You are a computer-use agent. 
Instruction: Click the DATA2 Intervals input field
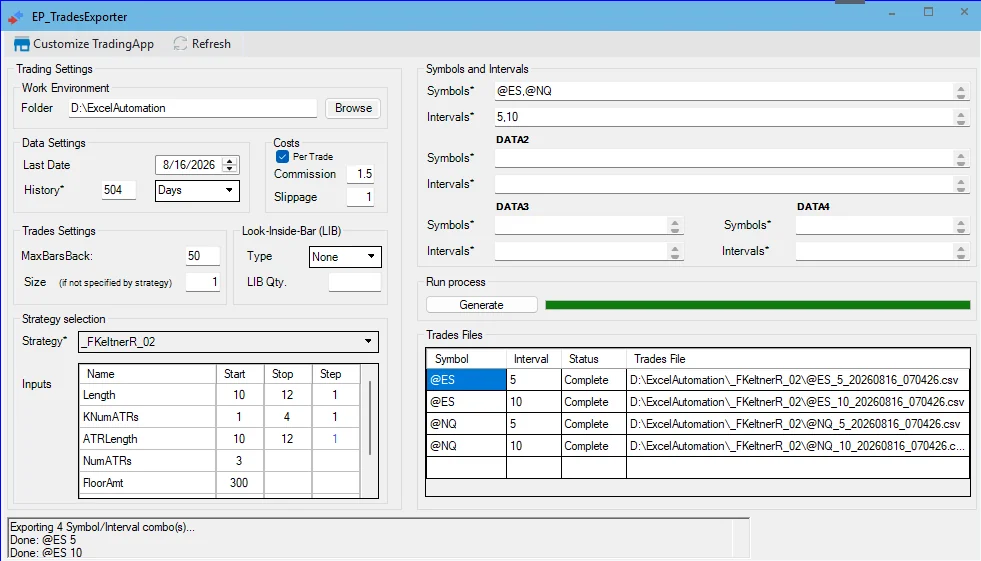click(x=724, y=184)
